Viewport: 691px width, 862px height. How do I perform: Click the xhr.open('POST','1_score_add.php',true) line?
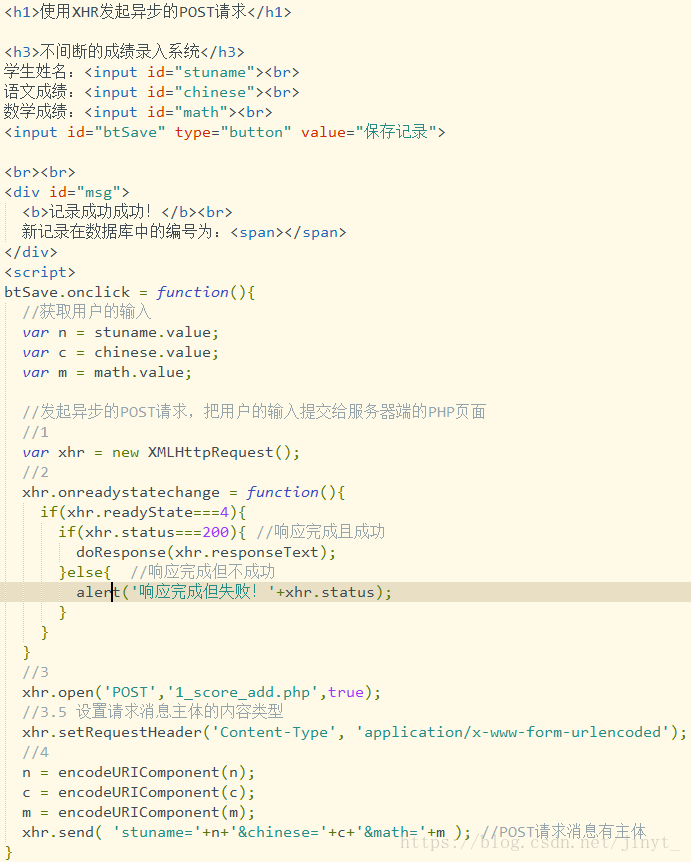201,692
